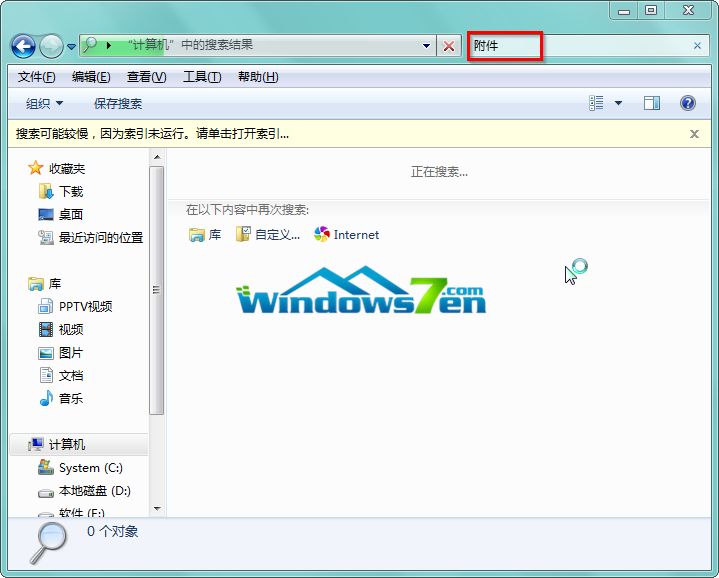Open the view options dropdown arrow
The height and width of the screenshot is (578, 719).
click(618, 103)
